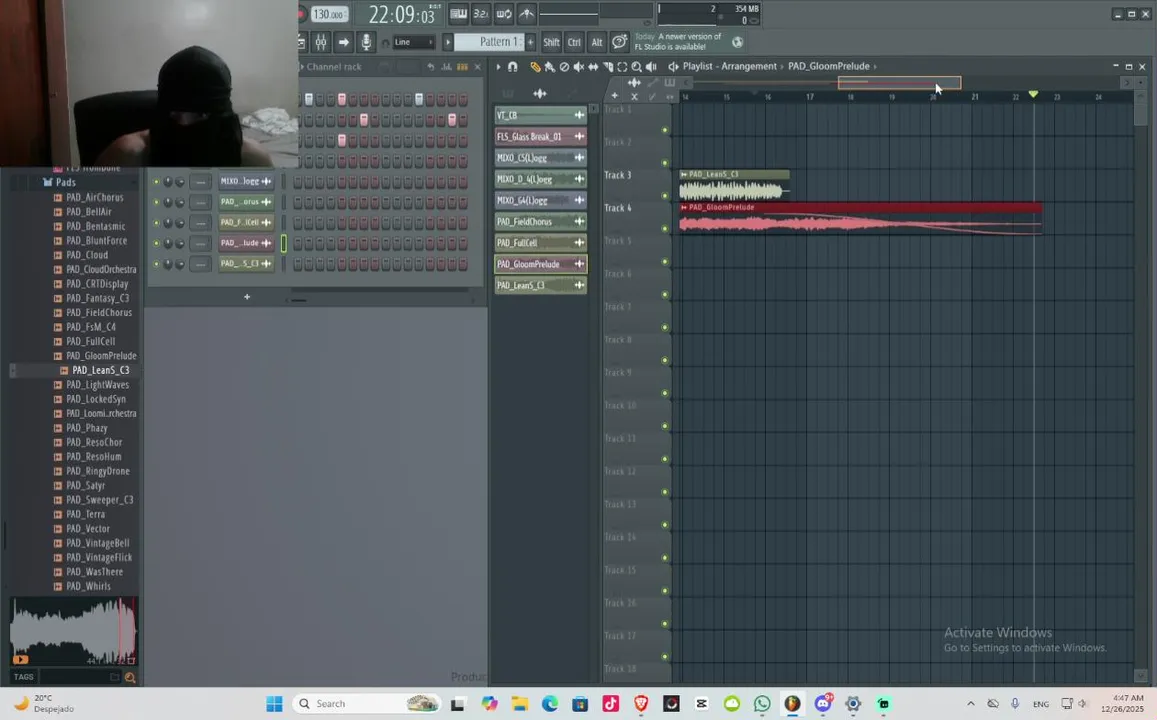
Task: Toggle the metronome icon
Action: pyautogui.click(x=527, y=13)
